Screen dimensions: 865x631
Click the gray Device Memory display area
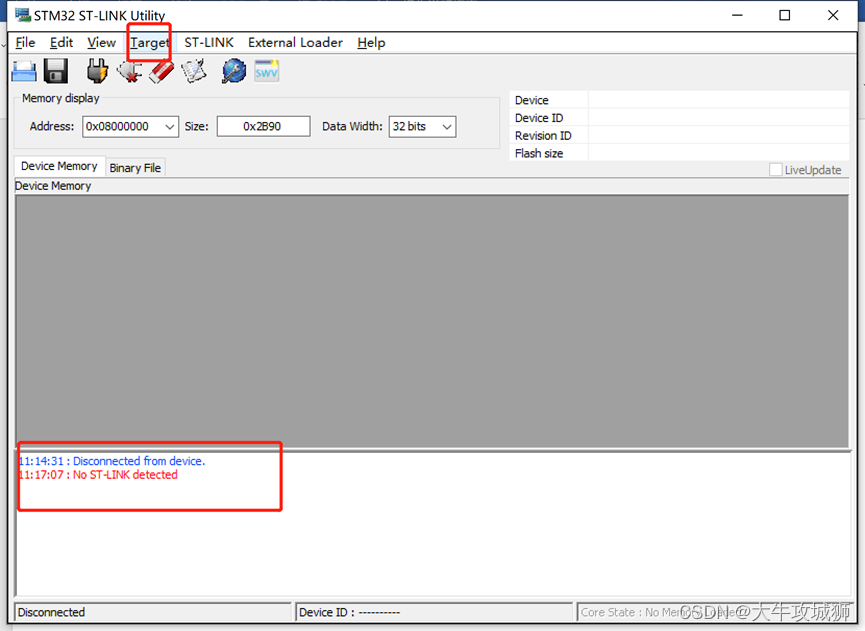pos(432,322)
